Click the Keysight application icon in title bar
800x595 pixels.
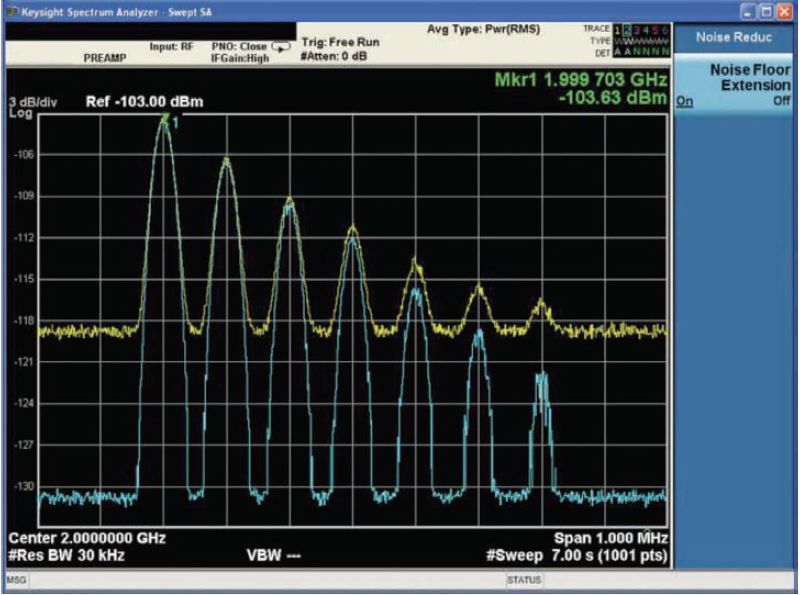[13, 11]
